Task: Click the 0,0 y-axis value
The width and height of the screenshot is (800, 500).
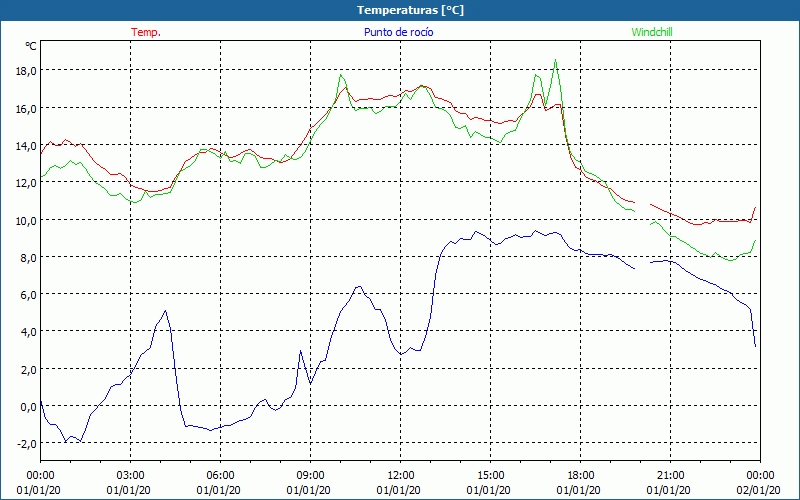Action: tap(29, 407)
